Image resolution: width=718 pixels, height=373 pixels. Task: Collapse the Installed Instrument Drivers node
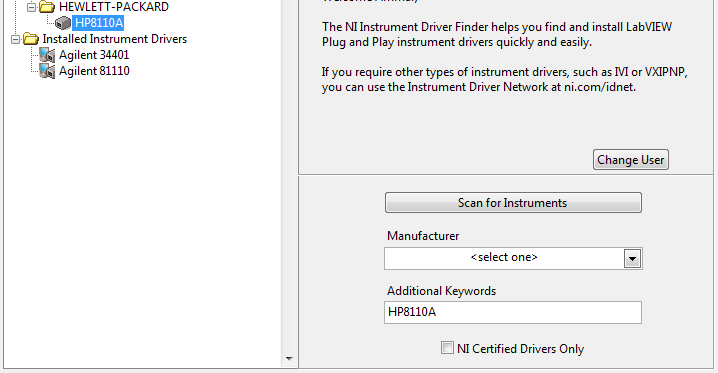click(15, 39)
